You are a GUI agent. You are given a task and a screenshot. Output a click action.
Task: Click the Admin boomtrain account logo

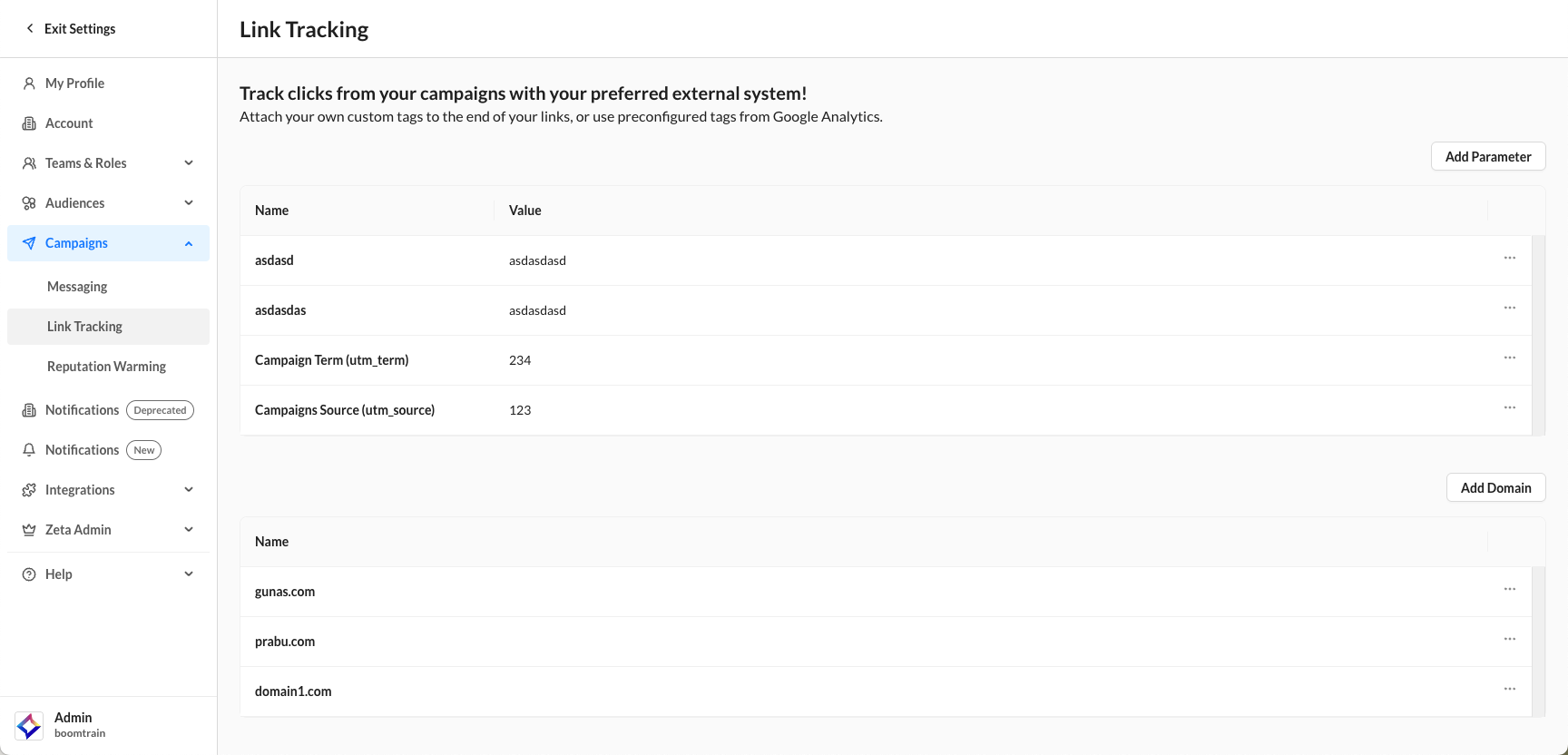[29, 725]
